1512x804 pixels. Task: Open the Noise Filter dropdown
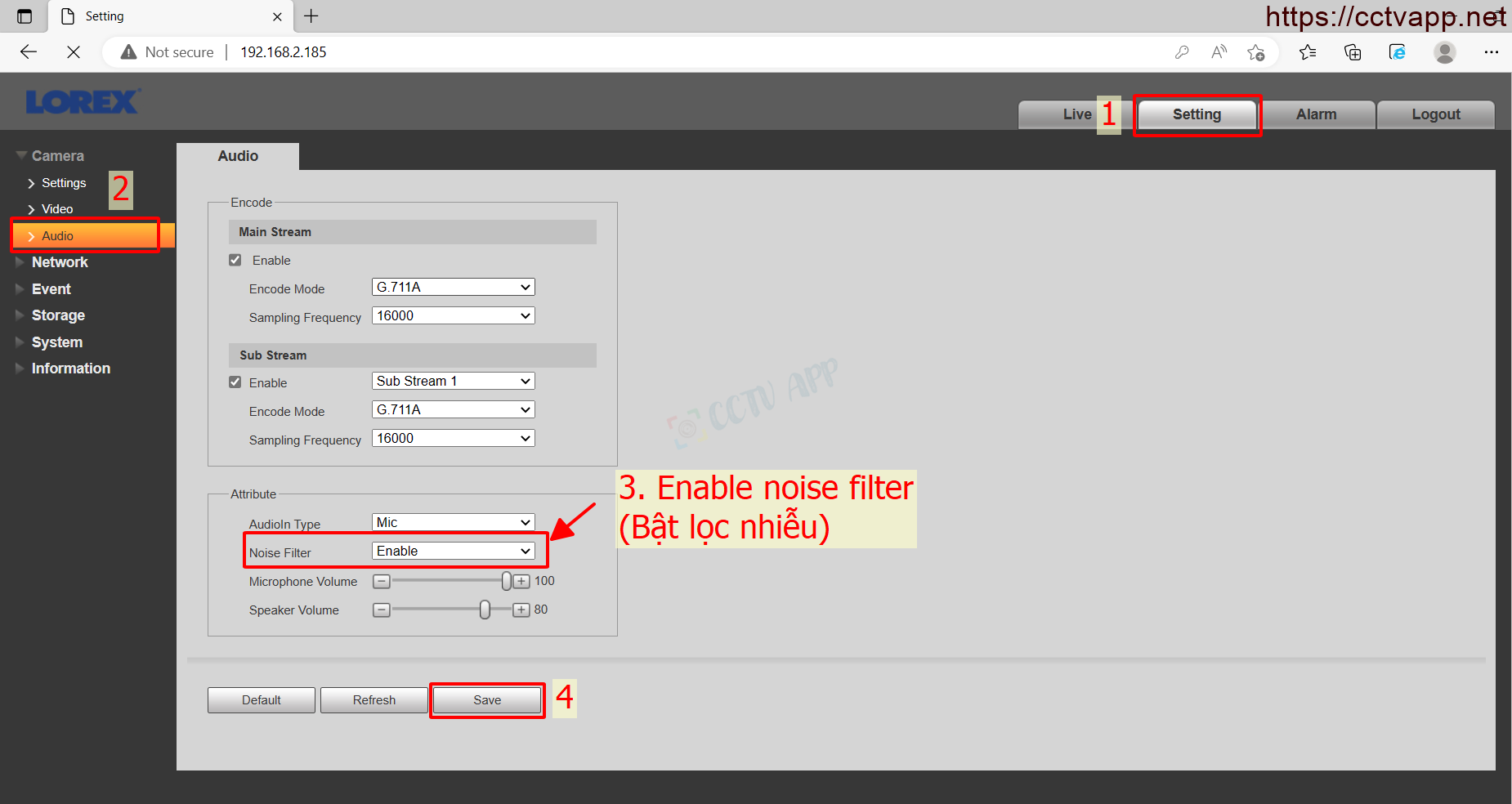[454, 551]
